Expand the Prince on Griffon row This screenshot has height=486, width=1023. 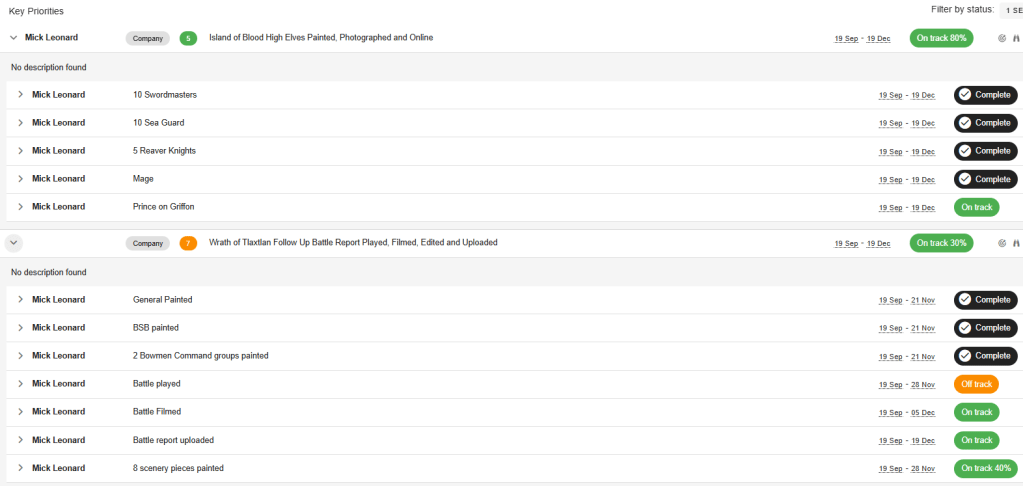click(20, 207)
